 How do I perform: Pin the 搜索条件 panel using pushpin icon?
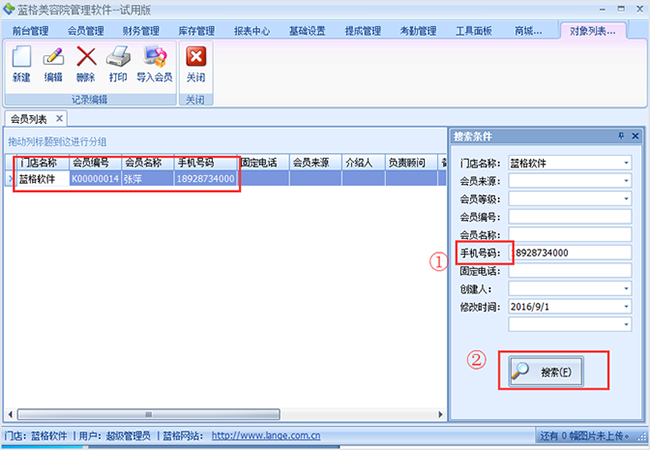pos(621,136)
